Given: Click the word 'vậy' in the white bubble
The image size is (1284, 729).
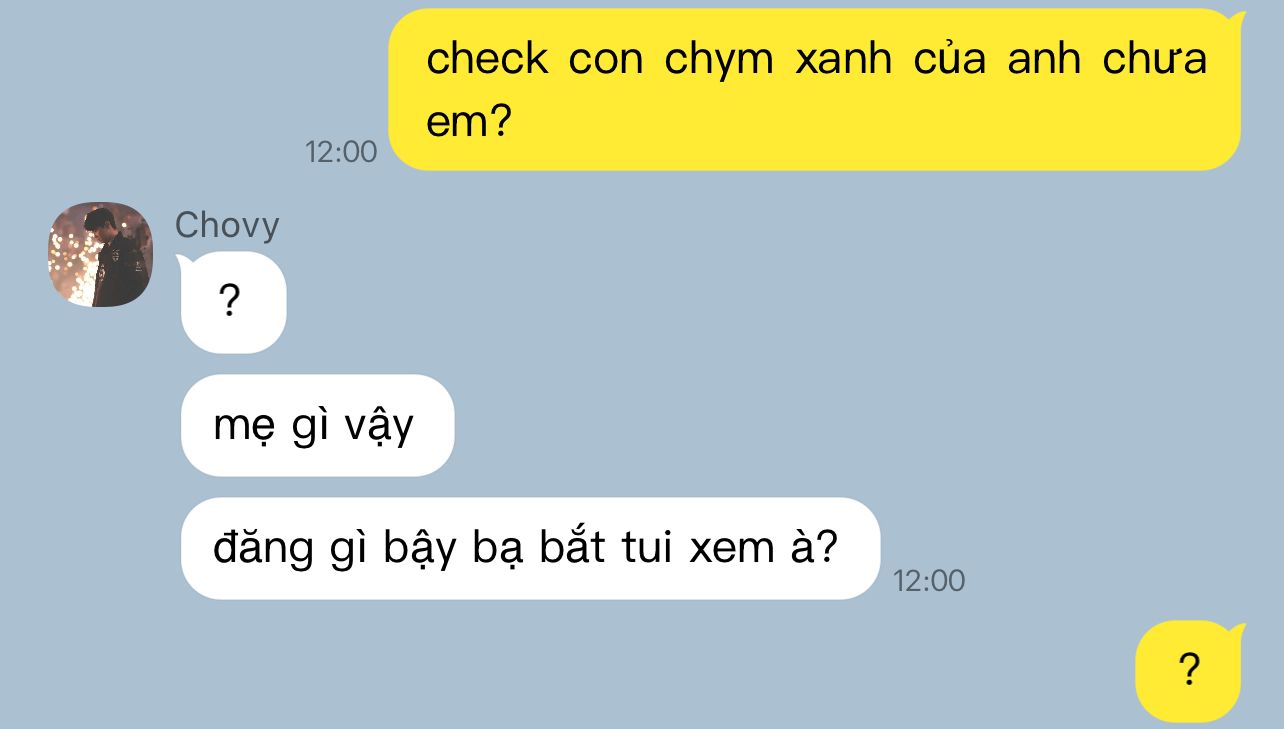Looking at the screenshot, I should coord(379,427).
